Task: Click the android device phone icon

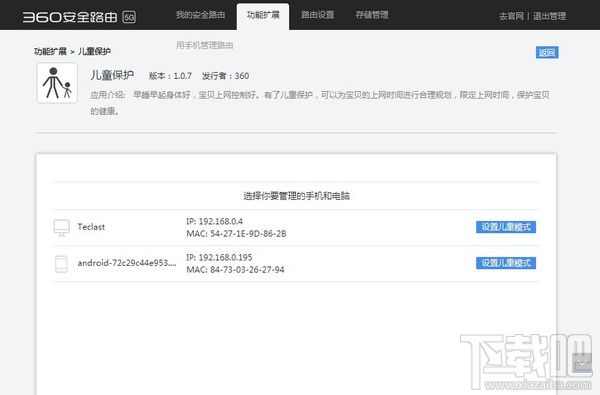Action: [61, 264]
